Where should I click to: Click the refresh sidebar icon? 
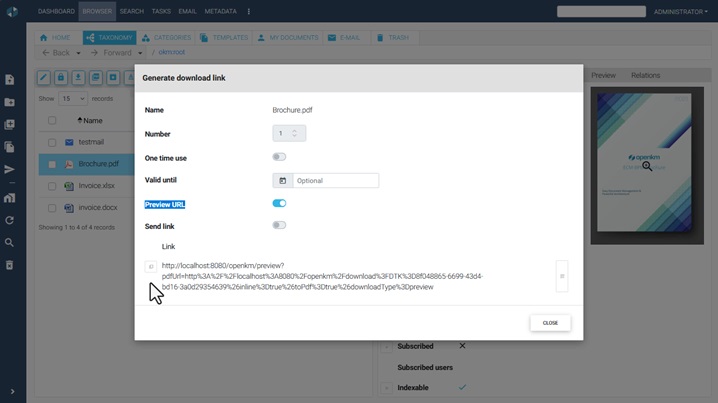[10, 220]
